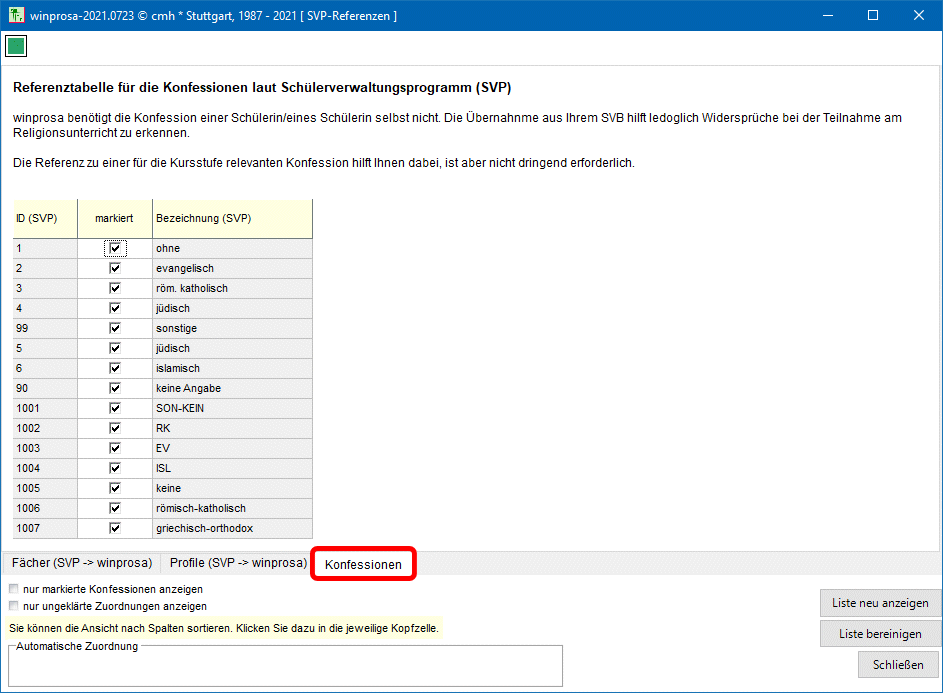Uncheck markiert for griechisch-orthodox row

[115, 528]
